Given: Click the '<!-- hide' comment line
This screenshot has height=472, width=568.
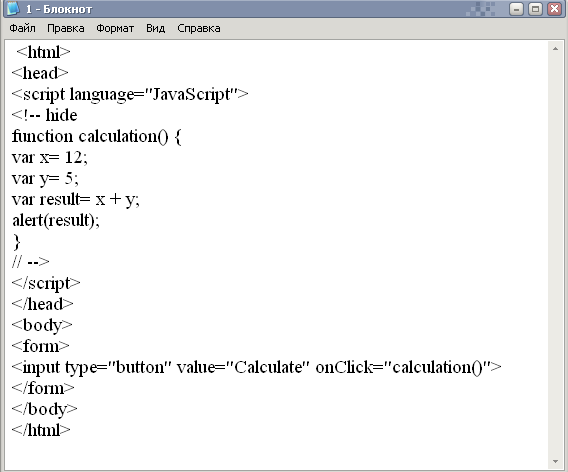Looking at the screenshot, I should [45, 115].
